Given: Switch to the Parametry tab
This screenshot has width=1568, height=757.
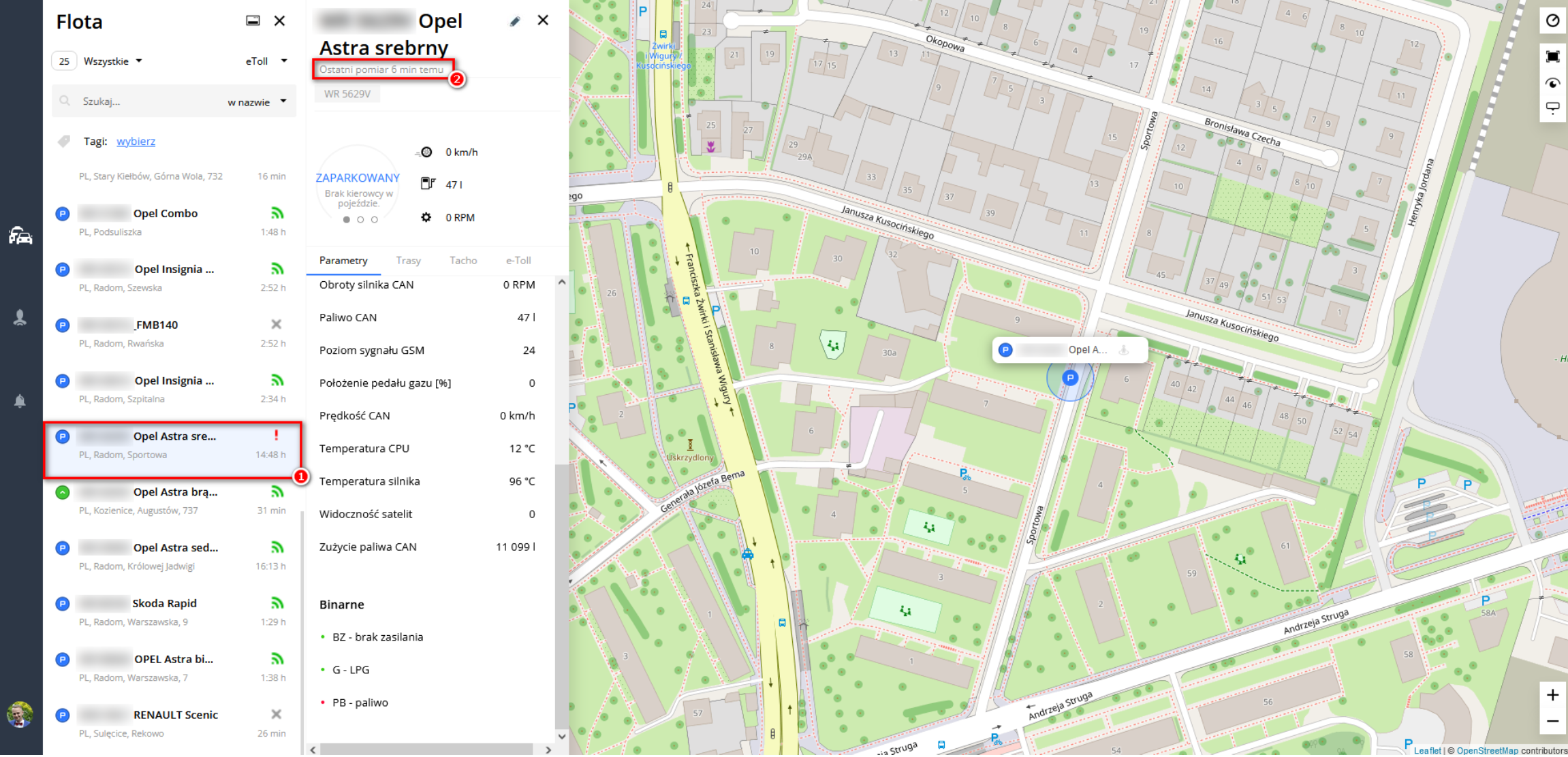Looking at the screenshot, I should tap(343, 261).
